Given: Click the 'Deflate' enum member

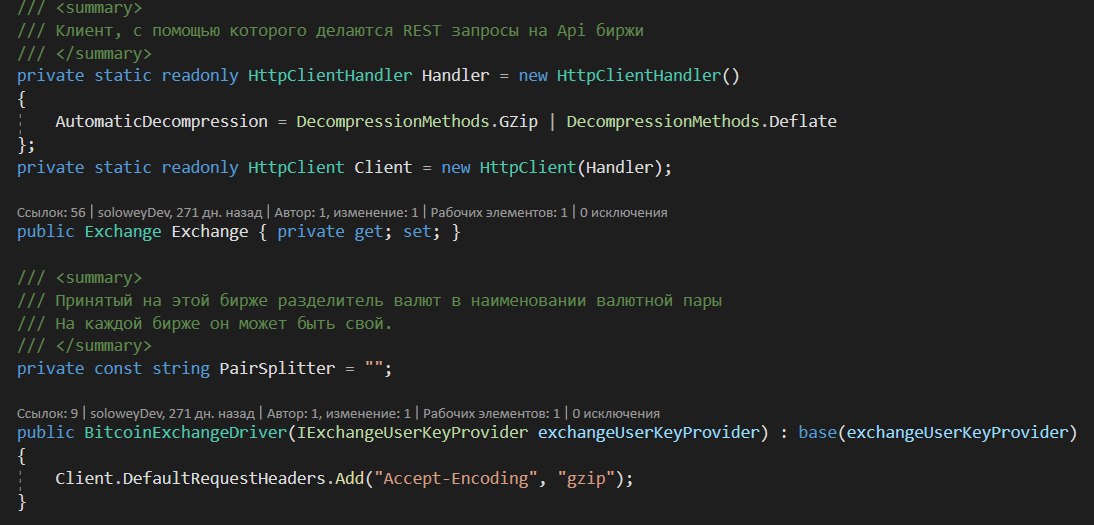Looking at the screenshot, I should coord(802,121).
